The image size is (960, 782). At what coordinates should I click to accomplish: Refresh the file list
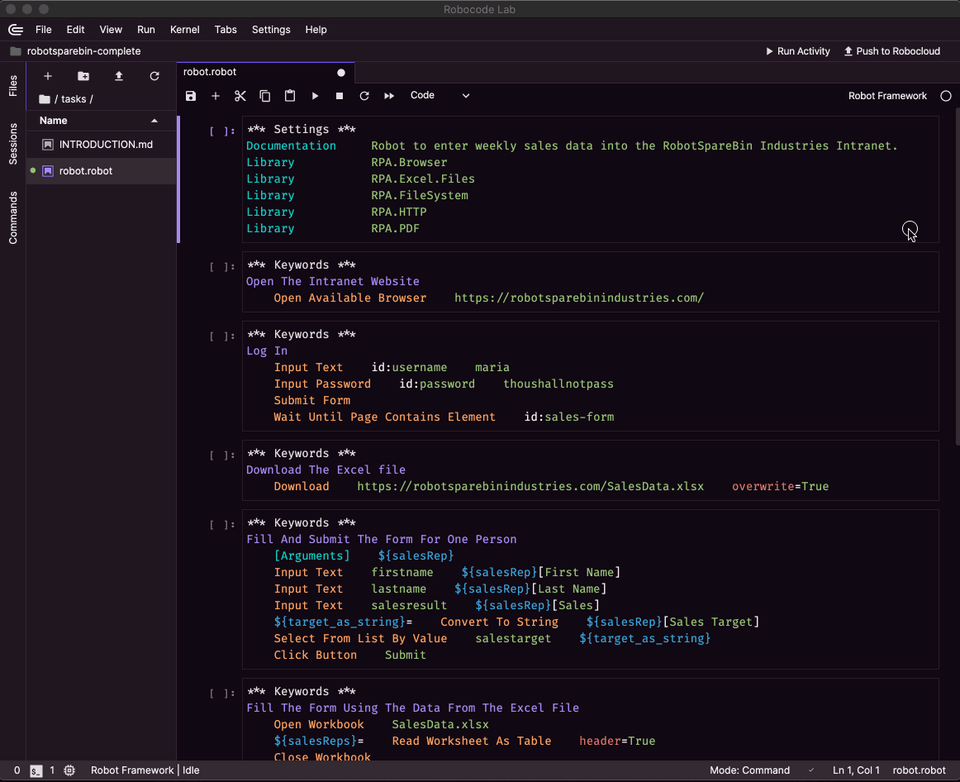tap(154, 76)
